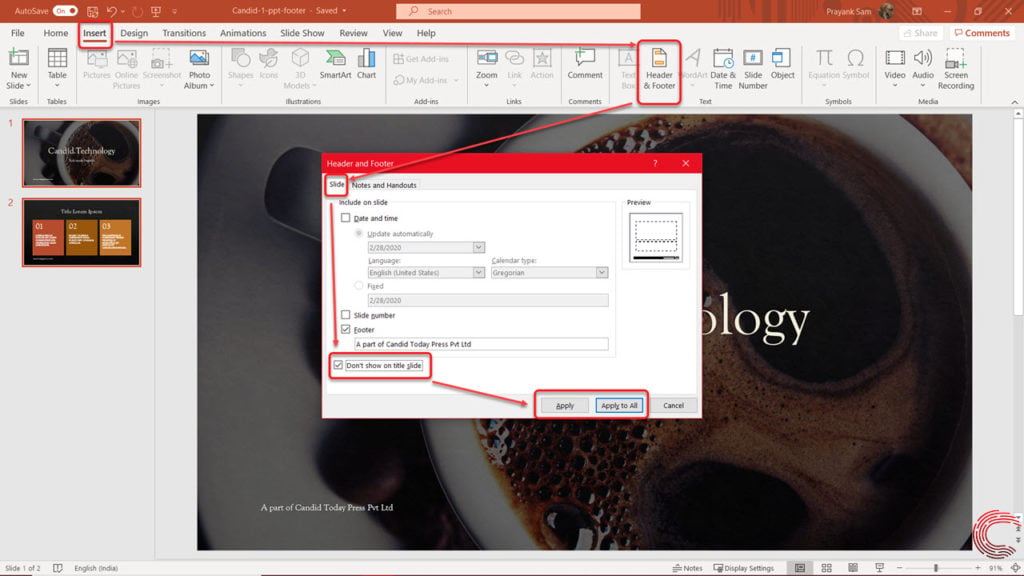Expand the Table dropdown arrow
1024x576 pixels.
coord(57,86)
